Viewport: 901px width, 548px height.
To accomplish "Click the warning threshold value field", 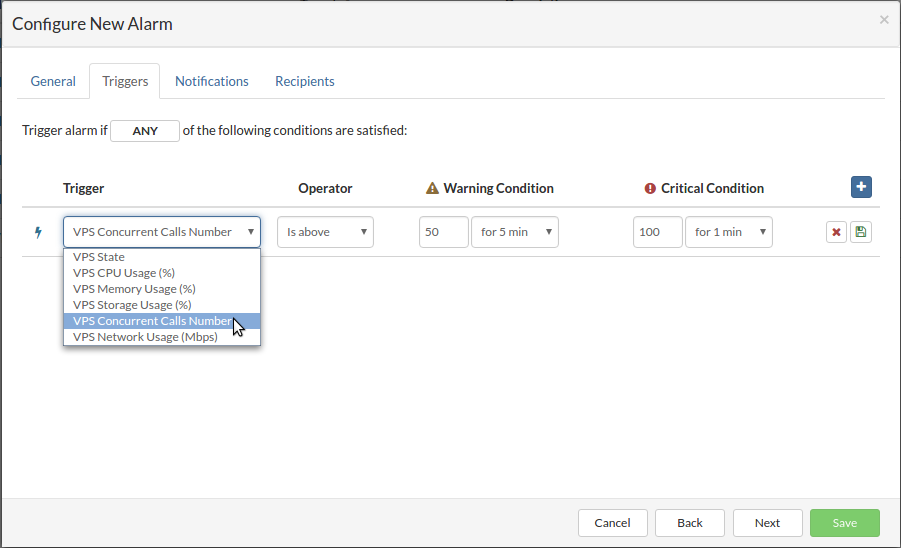I will click(444, 232).
